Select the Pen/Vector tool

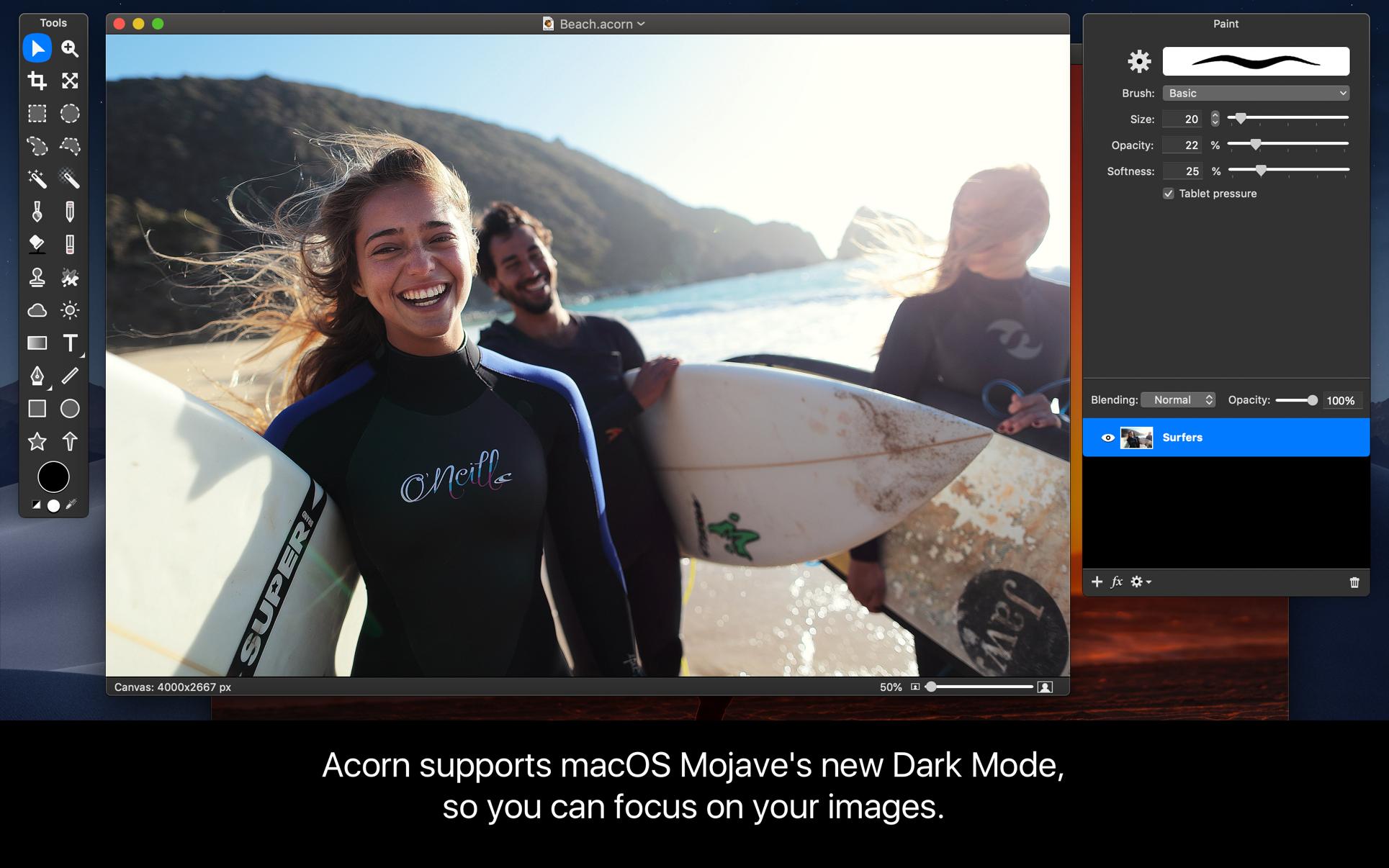[x=36, y=375]
